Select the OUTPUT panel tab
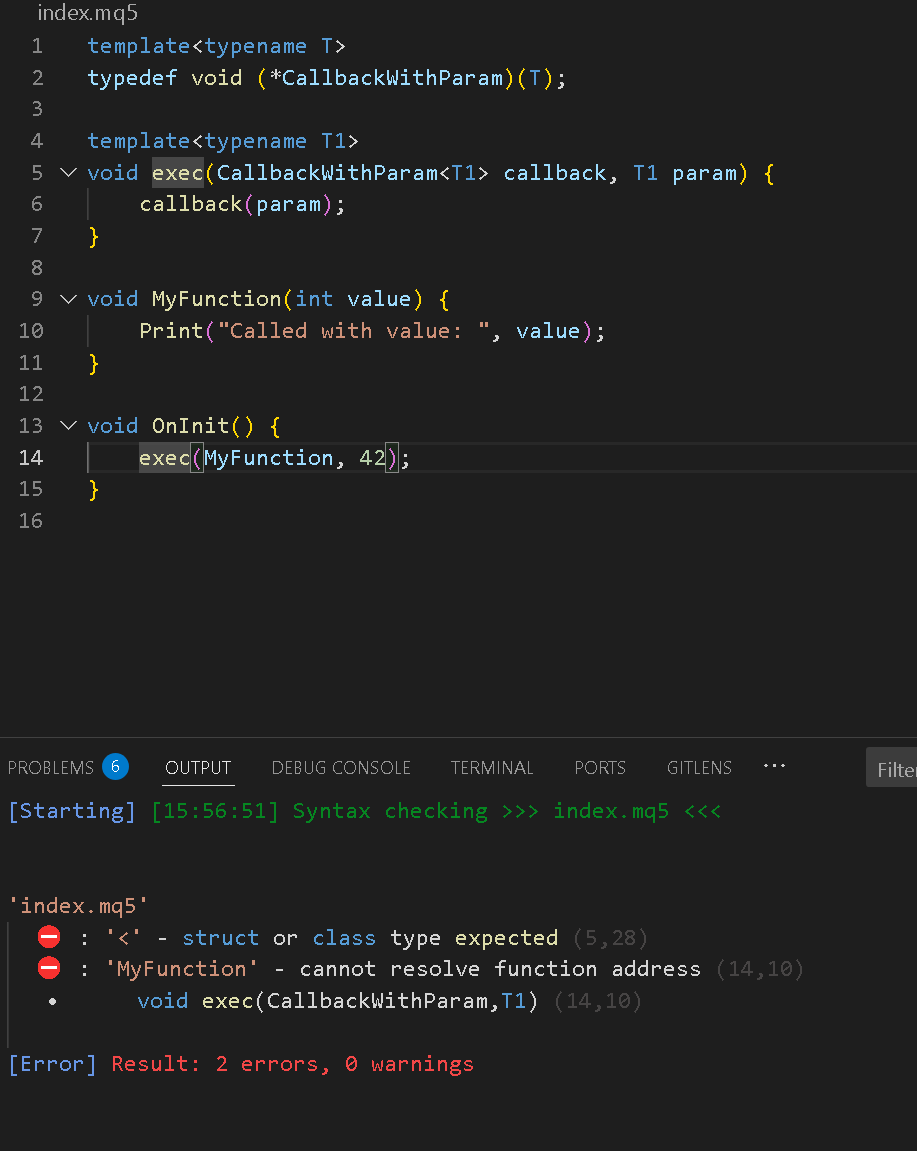Image resolution: width=917 pixels, height=1151 pixels. [x=198, y=768]
